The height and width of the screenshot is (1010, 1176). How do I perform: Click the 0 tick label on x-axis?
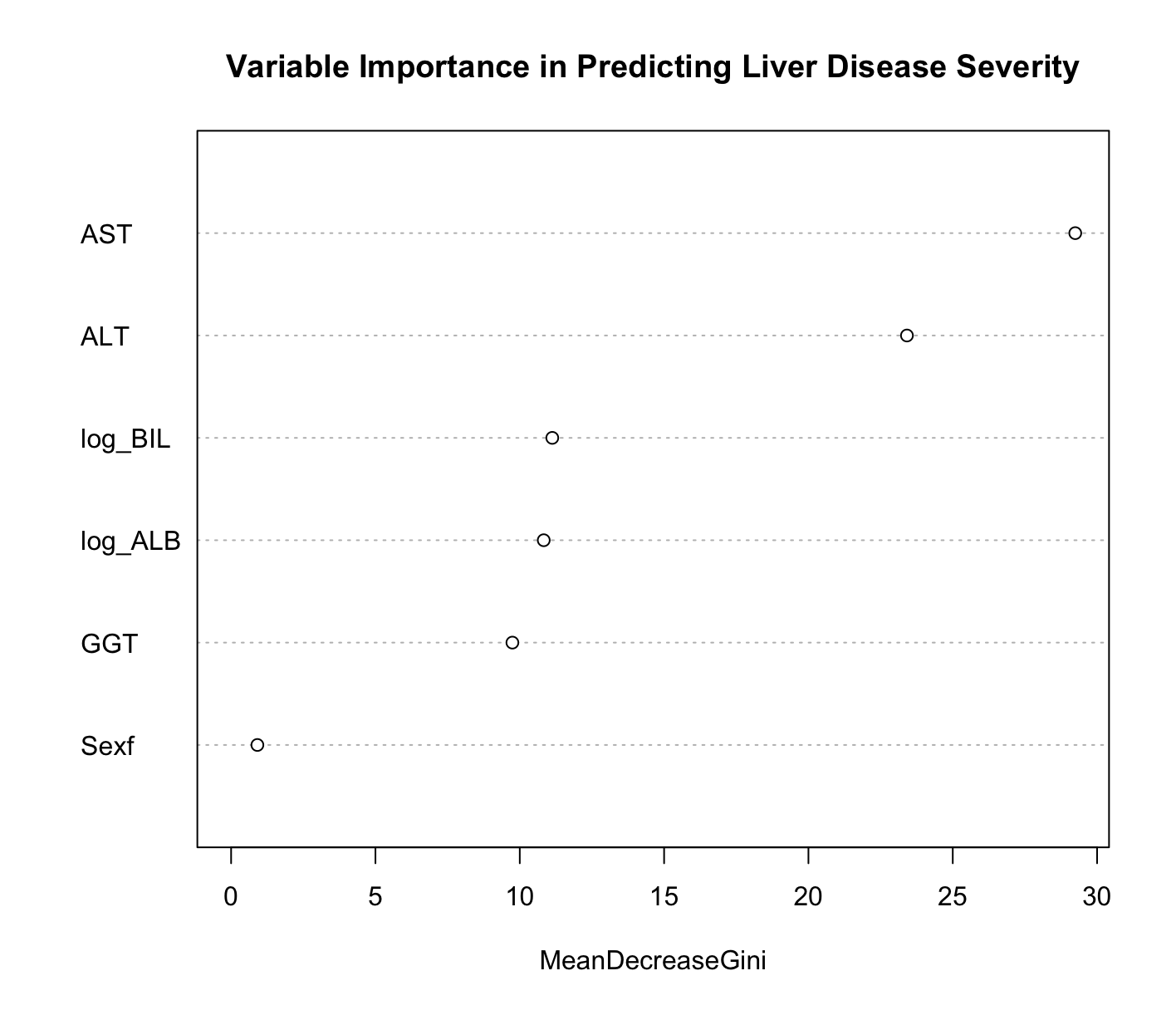click(x=231, y=897)
